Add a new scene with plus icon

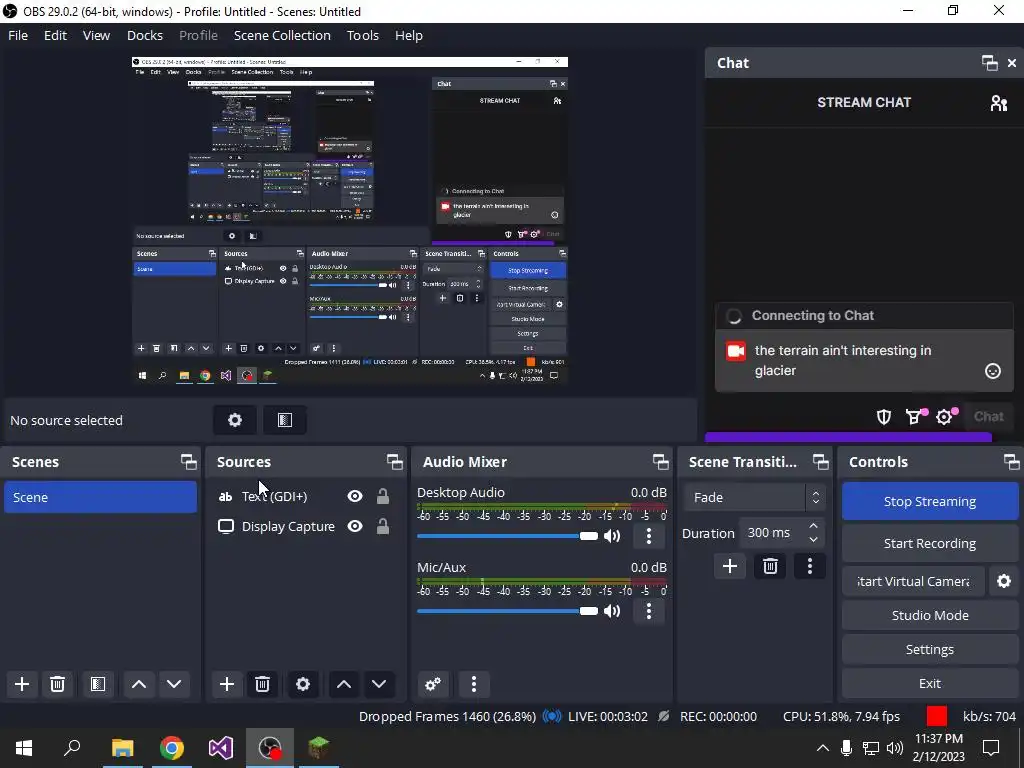click(22, 684)
